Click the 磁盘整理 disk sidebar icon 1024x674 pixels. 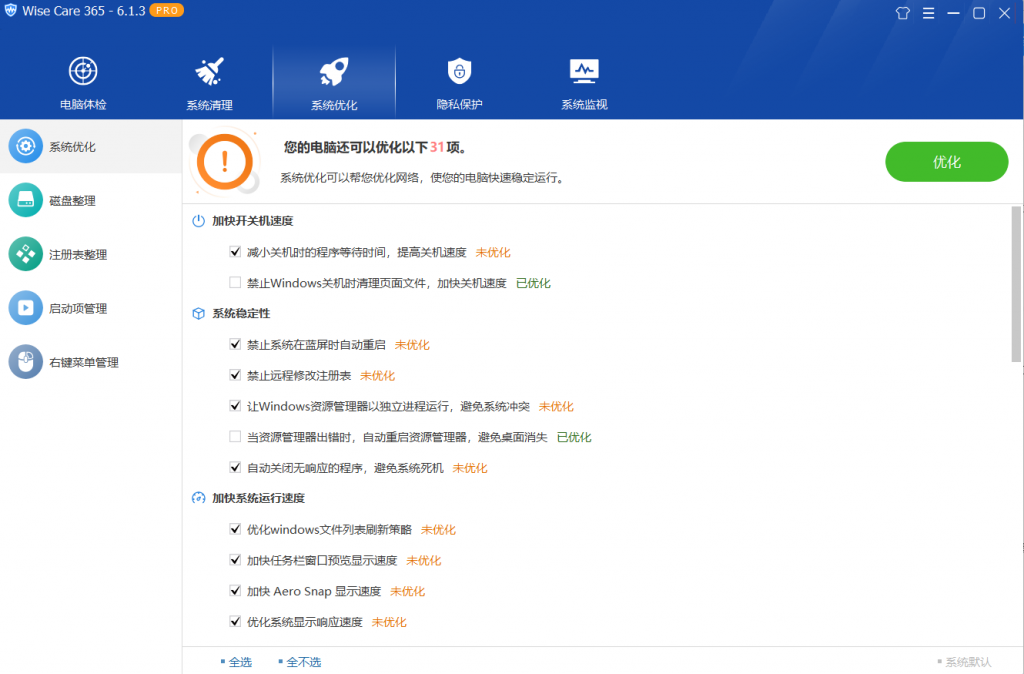25,200
